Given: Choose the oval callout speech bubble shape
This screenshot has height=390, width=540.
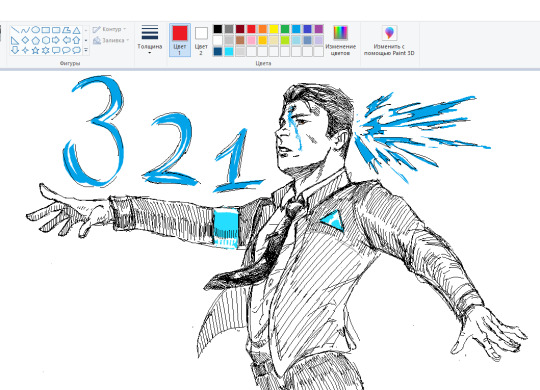Looking at the screenshot, I should tap(66, 51).
